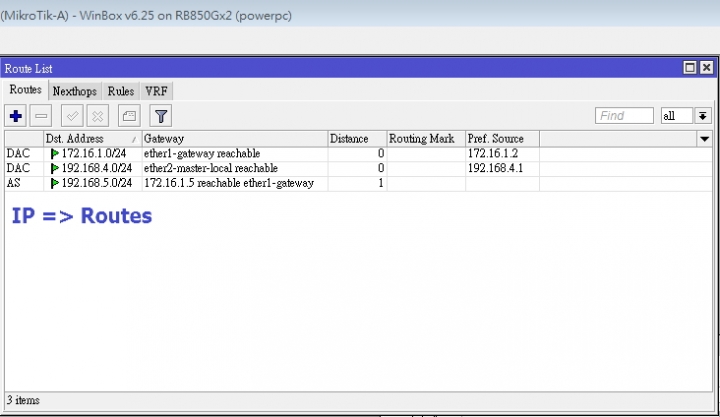
Task: Close the Route List window
Action: tap(706, 68)
